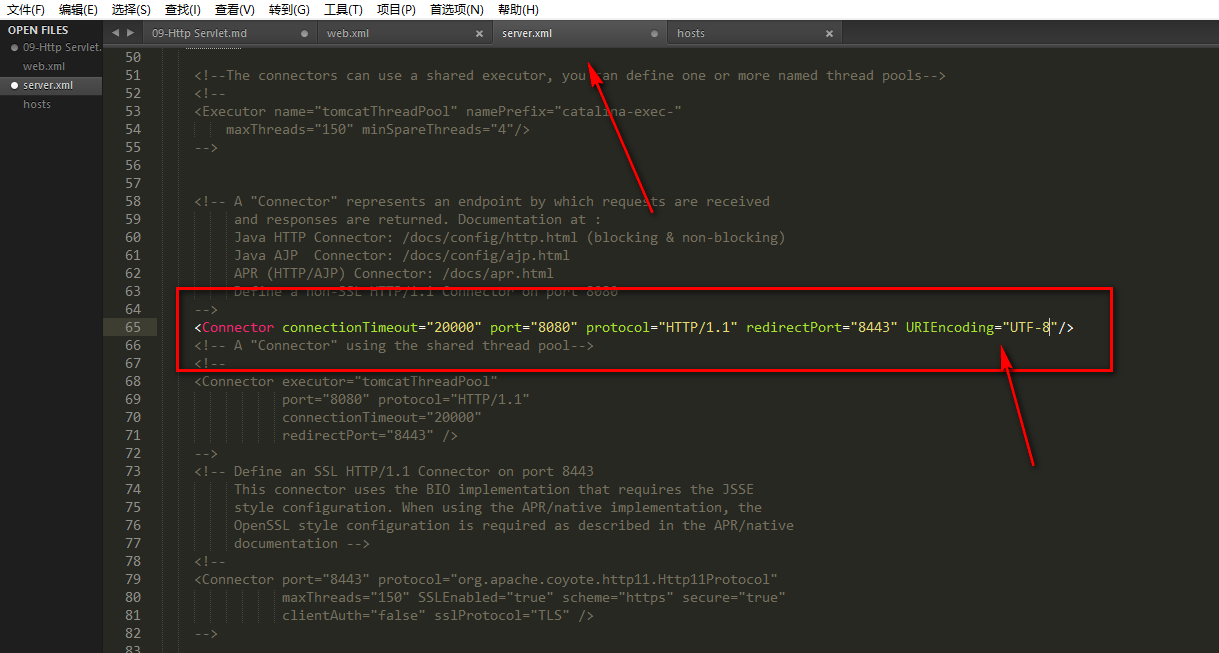
Task: Click the "8080" port value on line 65
Action: point(554,327)
